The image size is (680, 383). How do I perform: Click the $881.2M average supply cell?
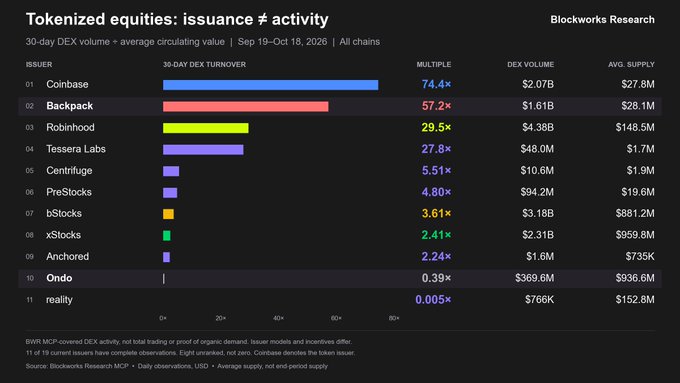[x=635, y=213]
